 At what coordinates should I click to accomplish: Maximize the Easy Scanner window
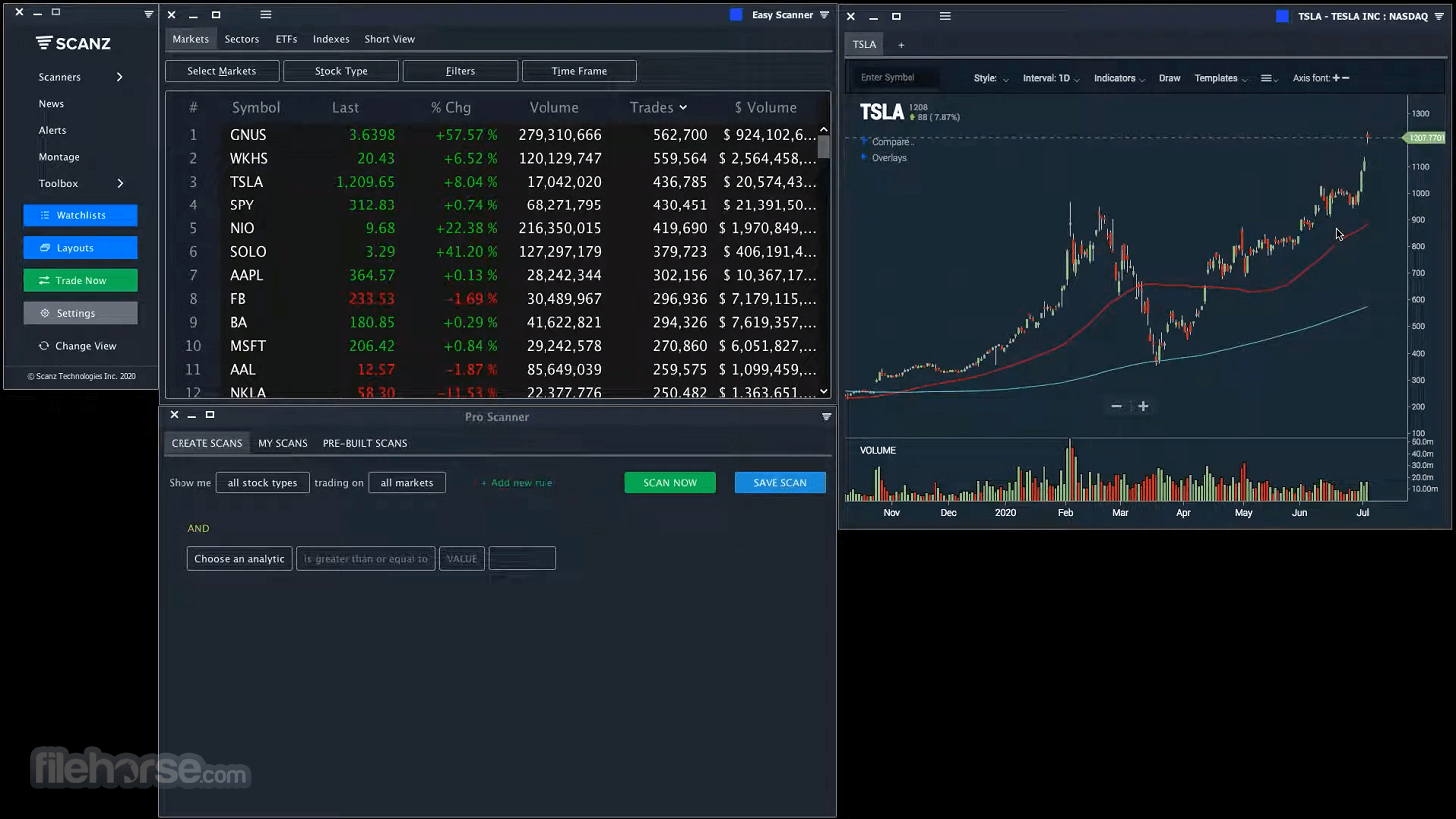(x=216, y=15)
